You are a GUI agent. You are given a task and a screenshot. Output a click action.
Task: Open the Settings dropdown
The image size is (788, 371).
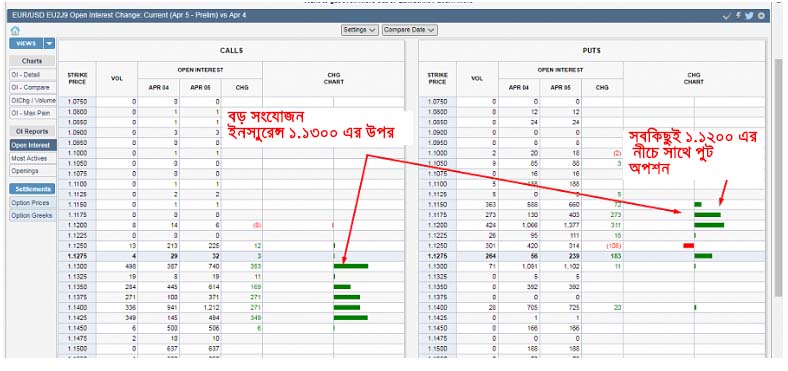(x=360, y=30)
